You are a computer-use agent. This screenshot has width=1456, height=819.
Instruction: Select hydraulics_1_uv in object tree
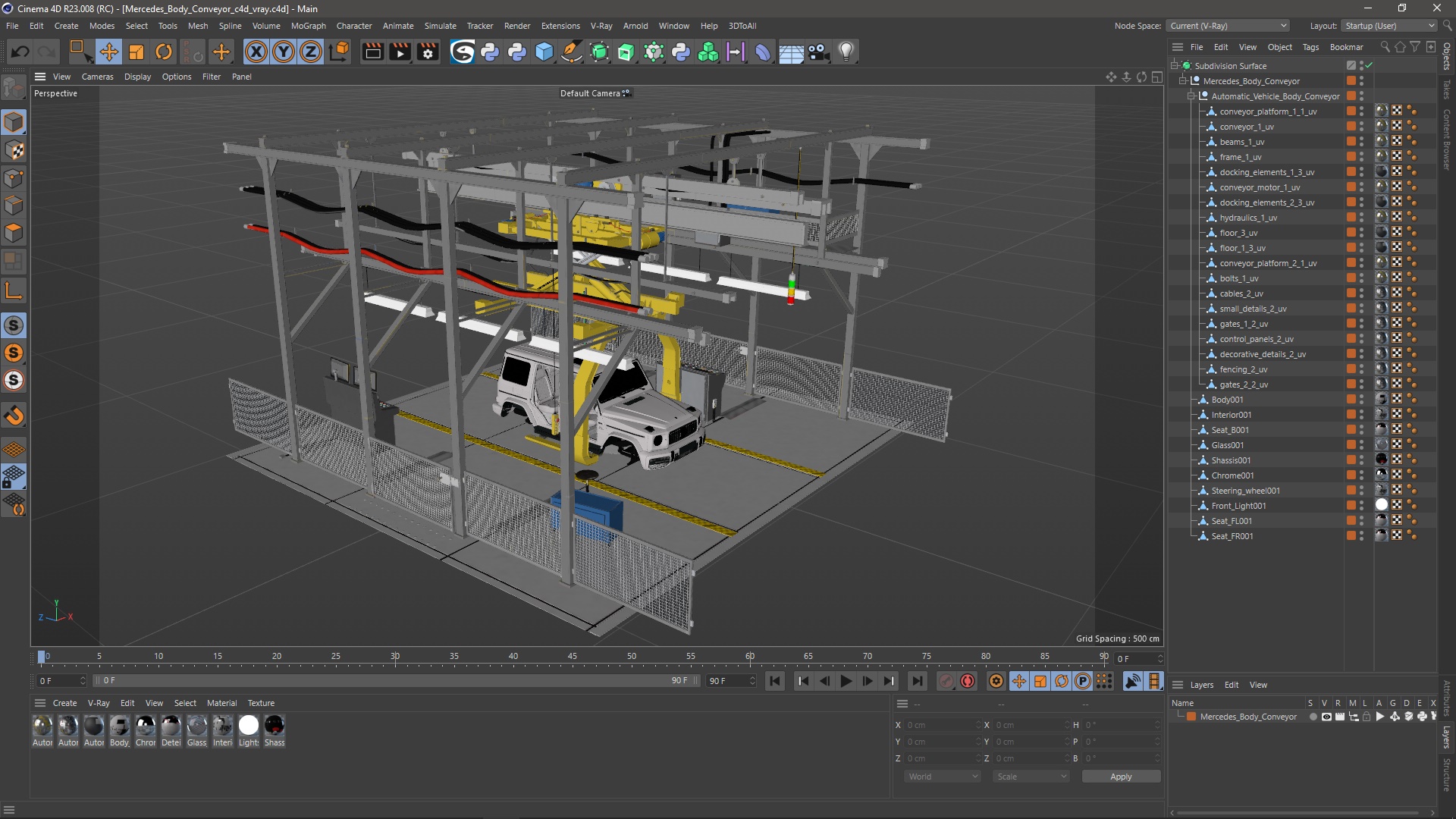pyautogui.click(x=1248, y=218)
